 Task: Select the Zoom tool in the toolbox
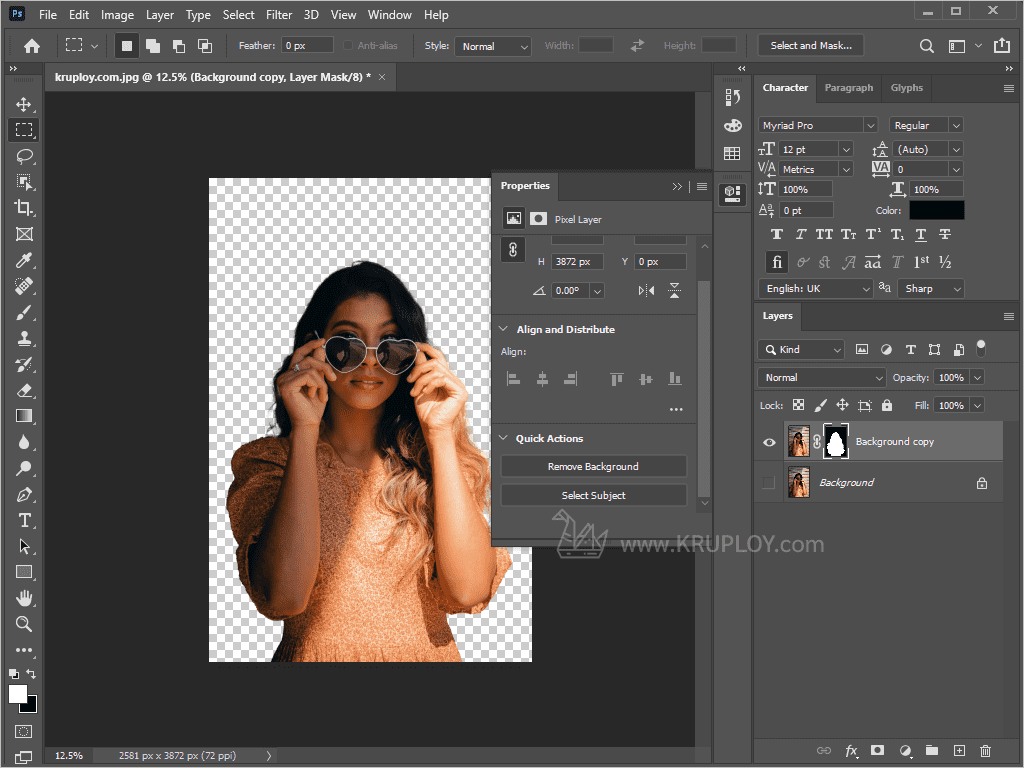click(24, 624)
